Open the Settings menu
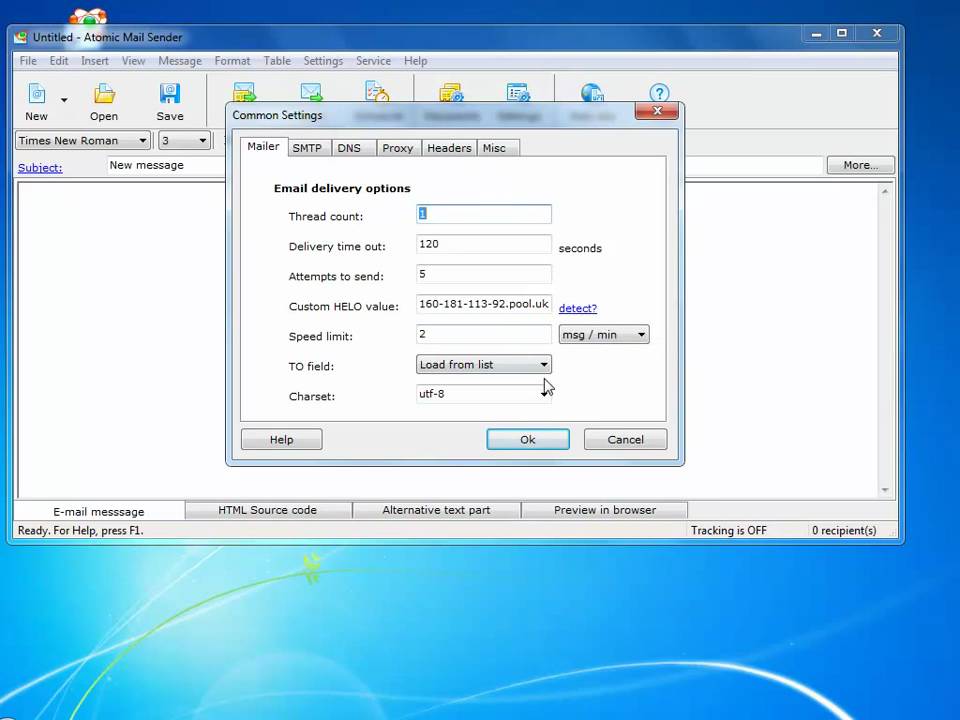 pos(322,61)
